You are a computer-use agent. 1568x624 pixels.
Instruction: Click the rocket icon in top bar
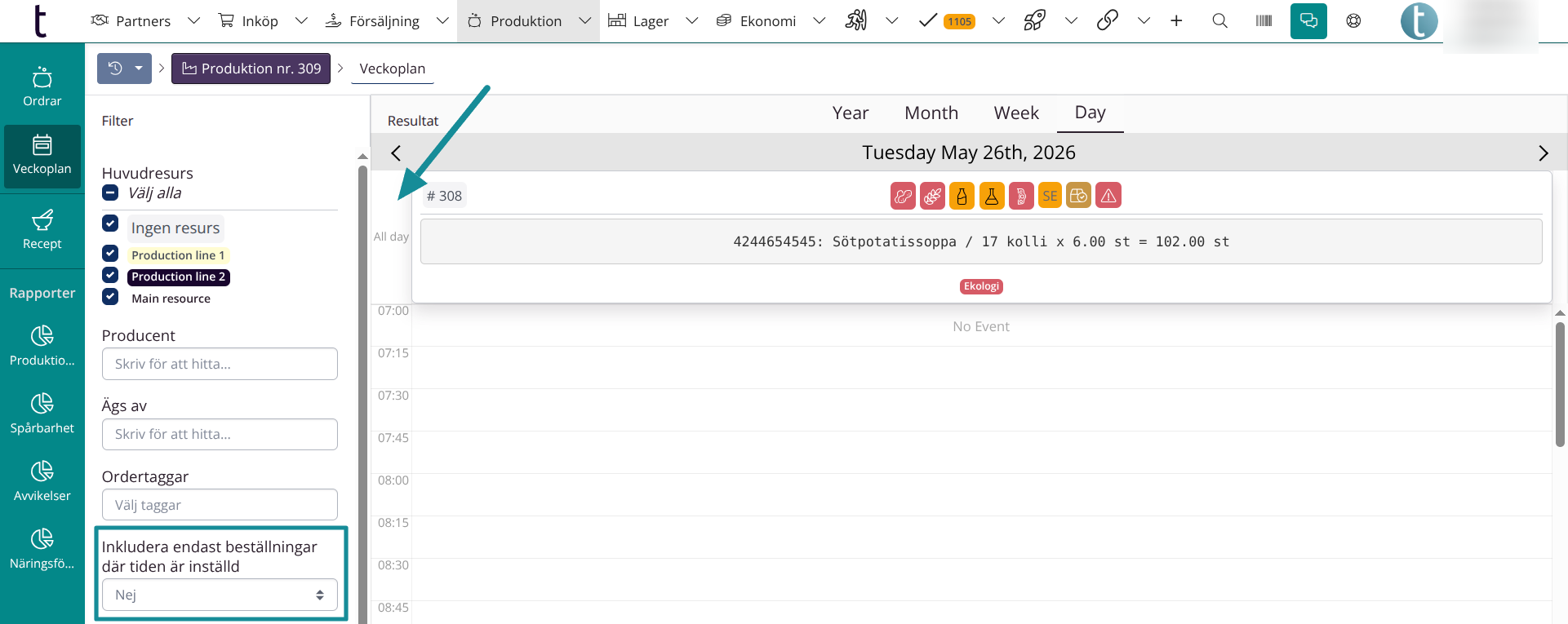(x=1035, y=20)
